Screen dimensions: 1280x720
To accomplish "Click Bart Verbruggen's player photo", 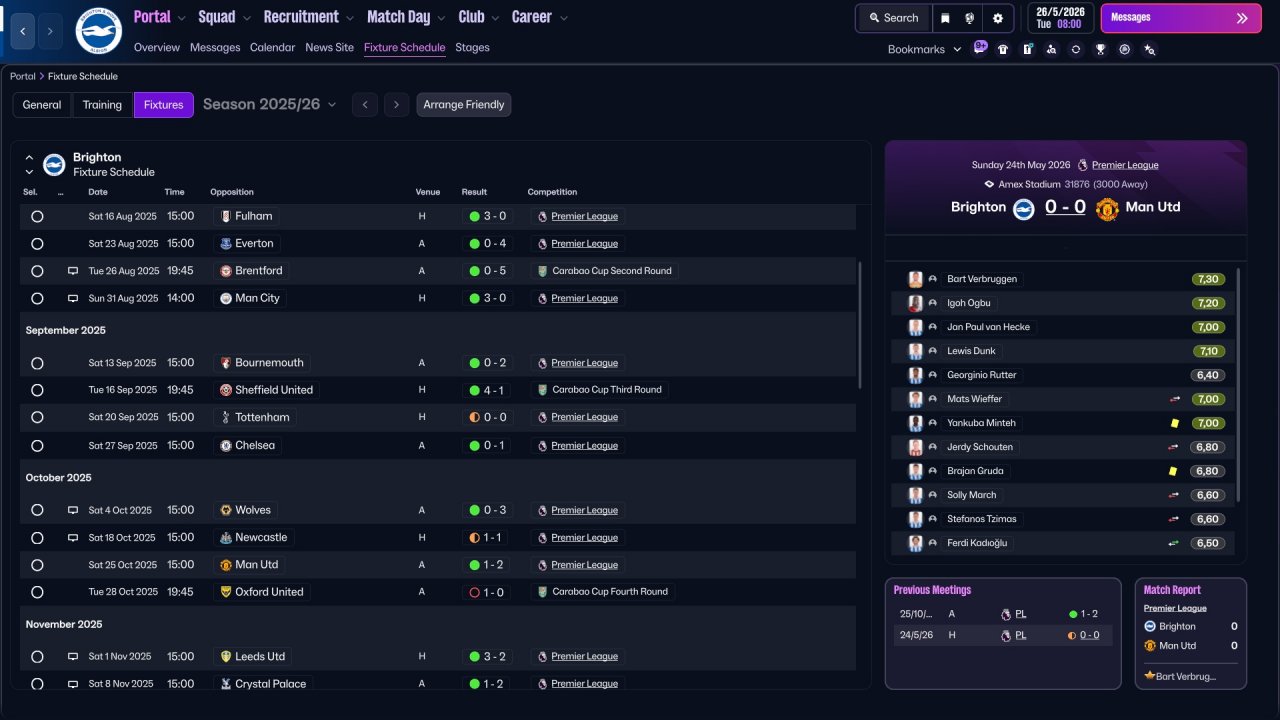I will (x=915, y=279).
